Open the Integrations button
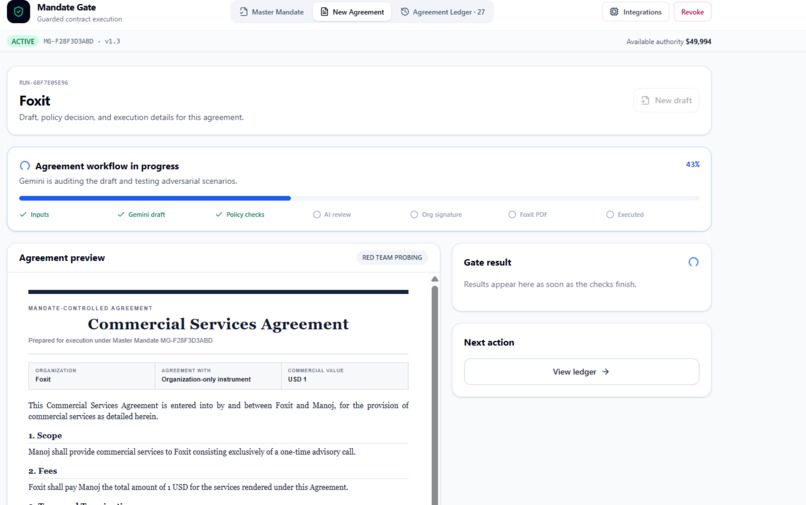This screenshot has height=505, width=806. point(635,12)
